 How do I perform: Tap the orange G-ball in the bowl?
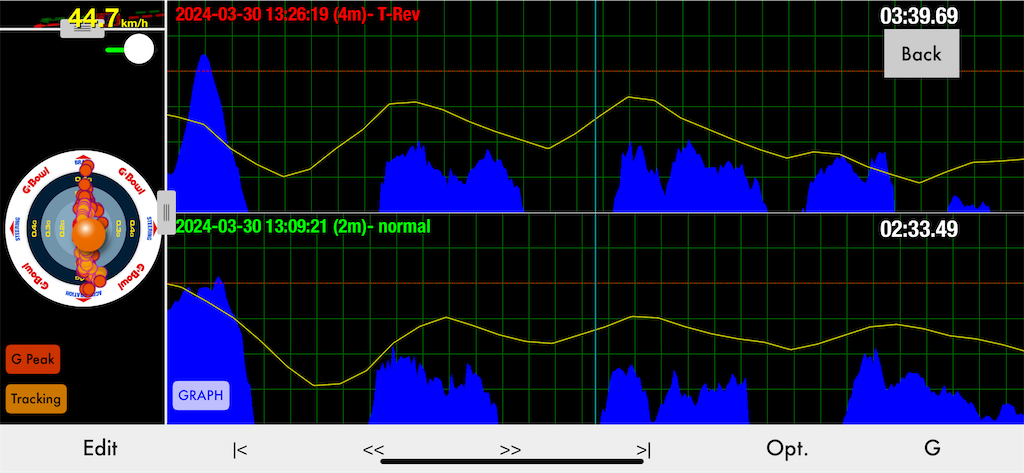point(89,235)
